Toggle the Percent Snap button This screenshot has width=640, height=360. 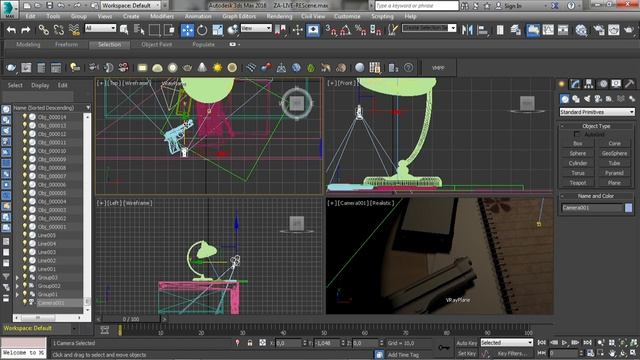tap(360, 30)
